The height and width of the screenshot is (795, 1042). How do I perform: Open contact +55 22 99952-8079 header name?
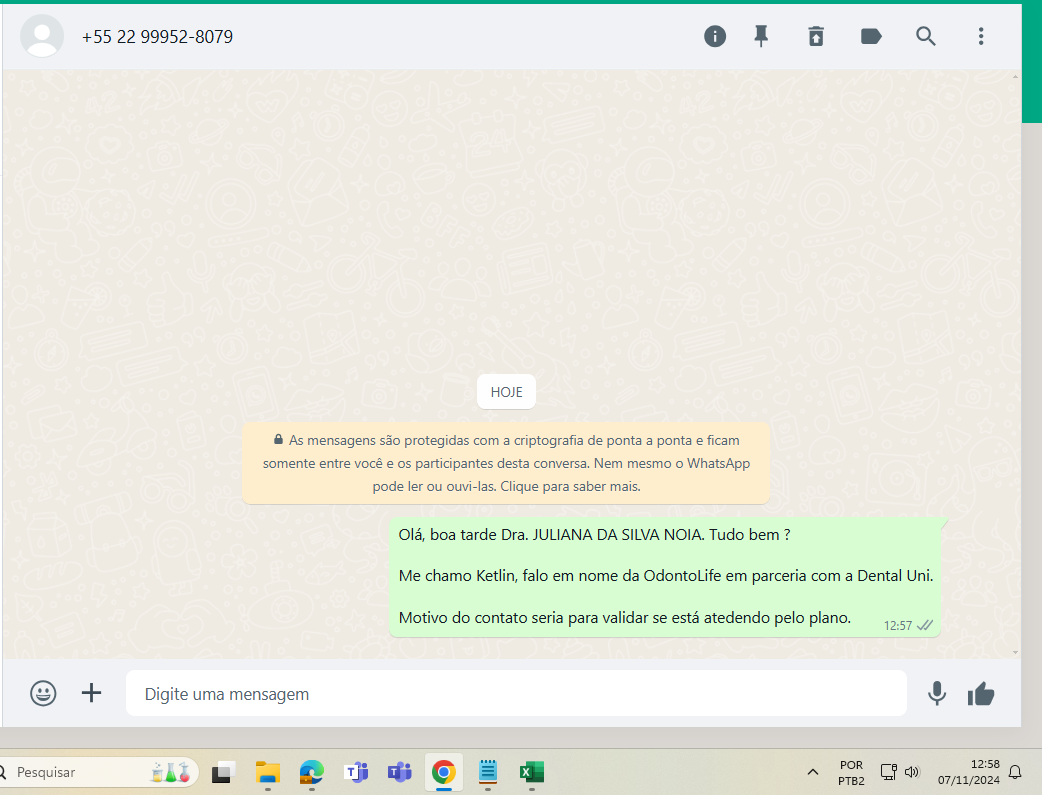pyautogui.click(x=157, y=37)
